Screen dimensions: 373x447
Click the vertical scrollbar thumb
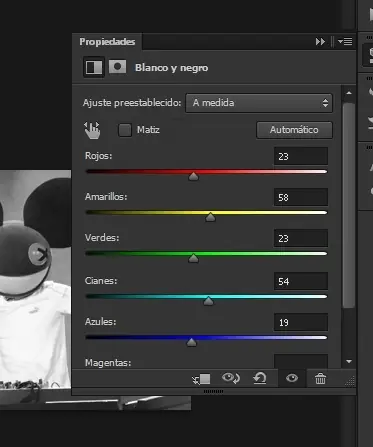[x=349, y=205]
